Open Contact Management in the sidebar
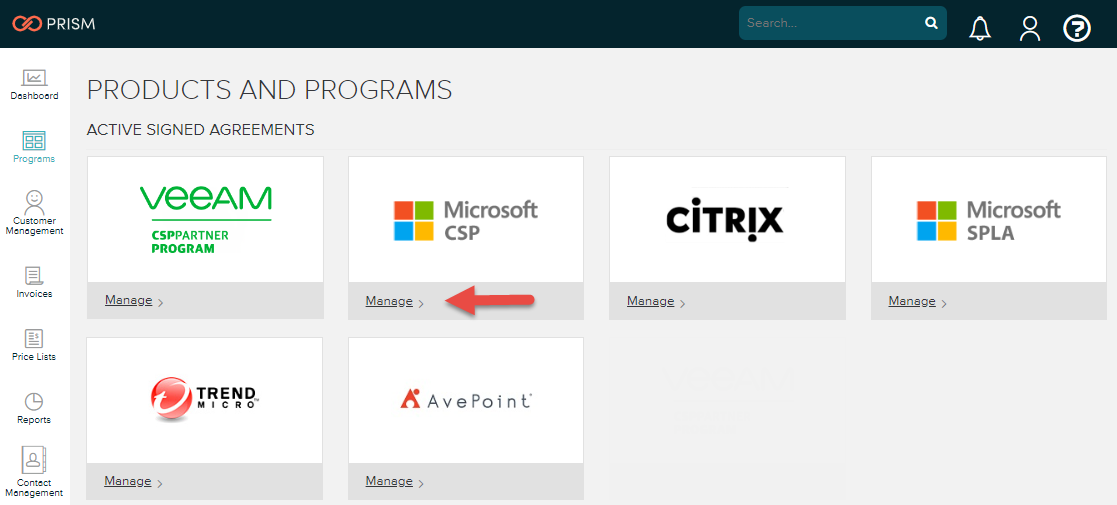The height and width of the screenshot is (505, 1117). point(34,472)
